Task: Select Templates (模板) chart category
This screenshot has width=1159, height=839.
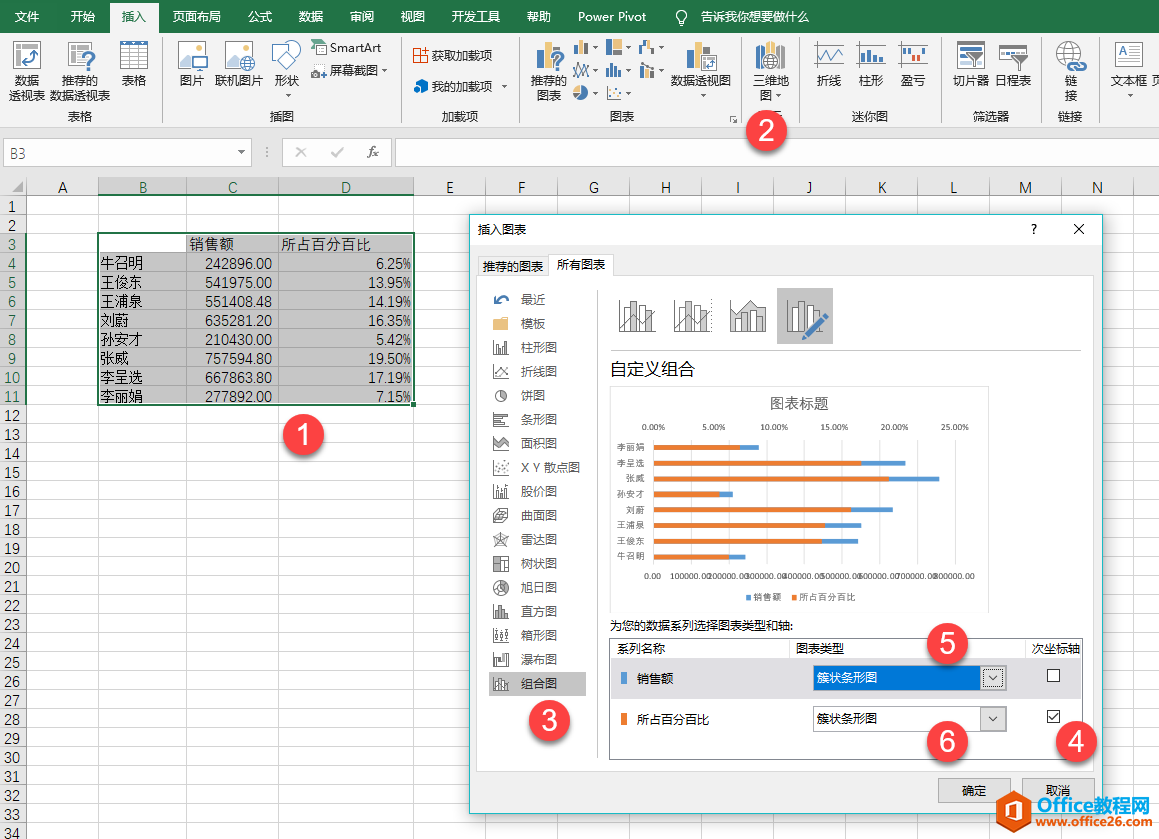Action: tap(537, 324)
